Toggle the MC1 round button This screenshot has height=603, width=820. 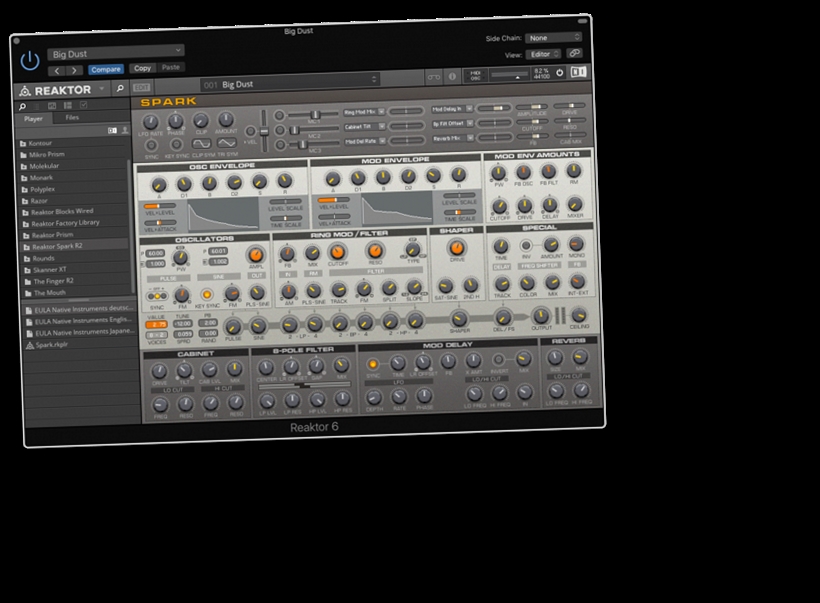coord(279,116)
